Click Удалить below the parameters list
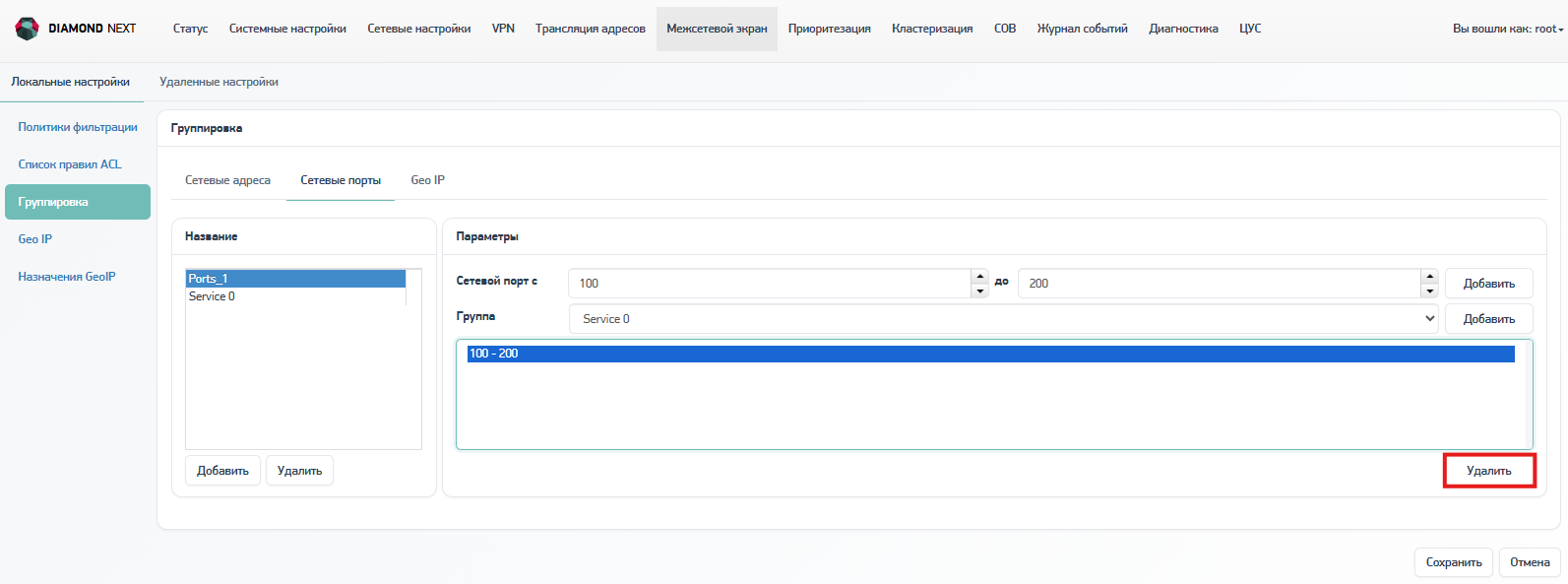Viewport: 1568px width, 584px height. coord(1489,471)
